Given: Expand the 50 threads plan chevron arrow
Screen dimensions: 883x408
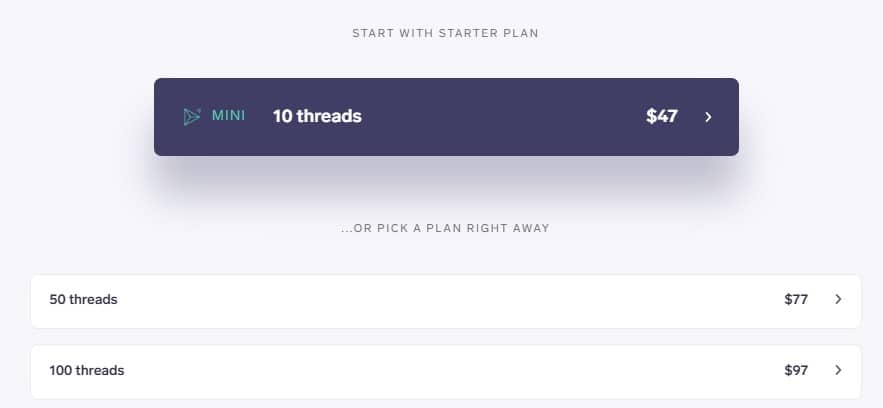Looking at the screenshot, I should [x=838, y=299].
